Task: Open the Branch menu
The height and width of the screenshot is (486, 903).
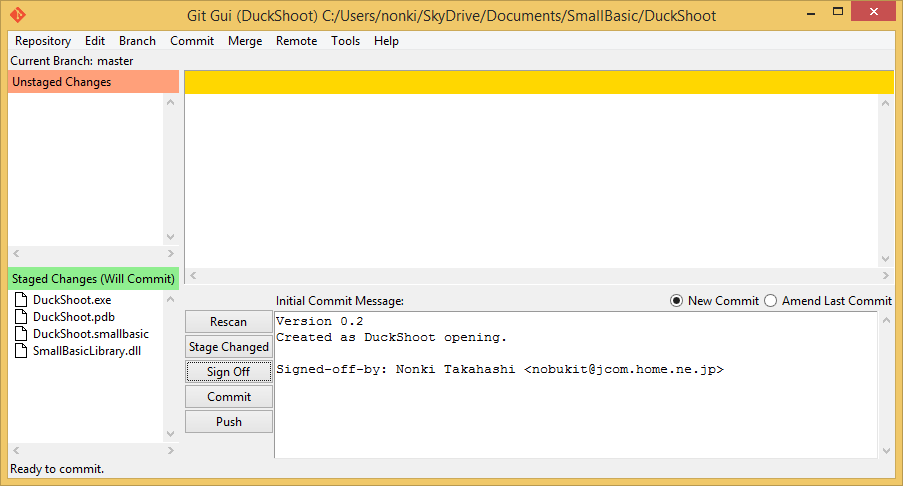Action: click(x=138, y=41)
